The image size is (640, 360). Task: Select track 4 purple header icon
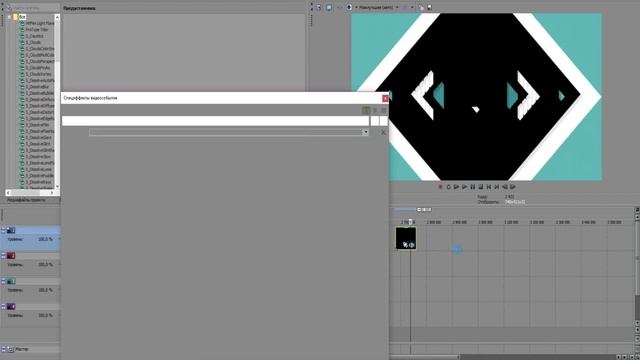tap(11, 307)
